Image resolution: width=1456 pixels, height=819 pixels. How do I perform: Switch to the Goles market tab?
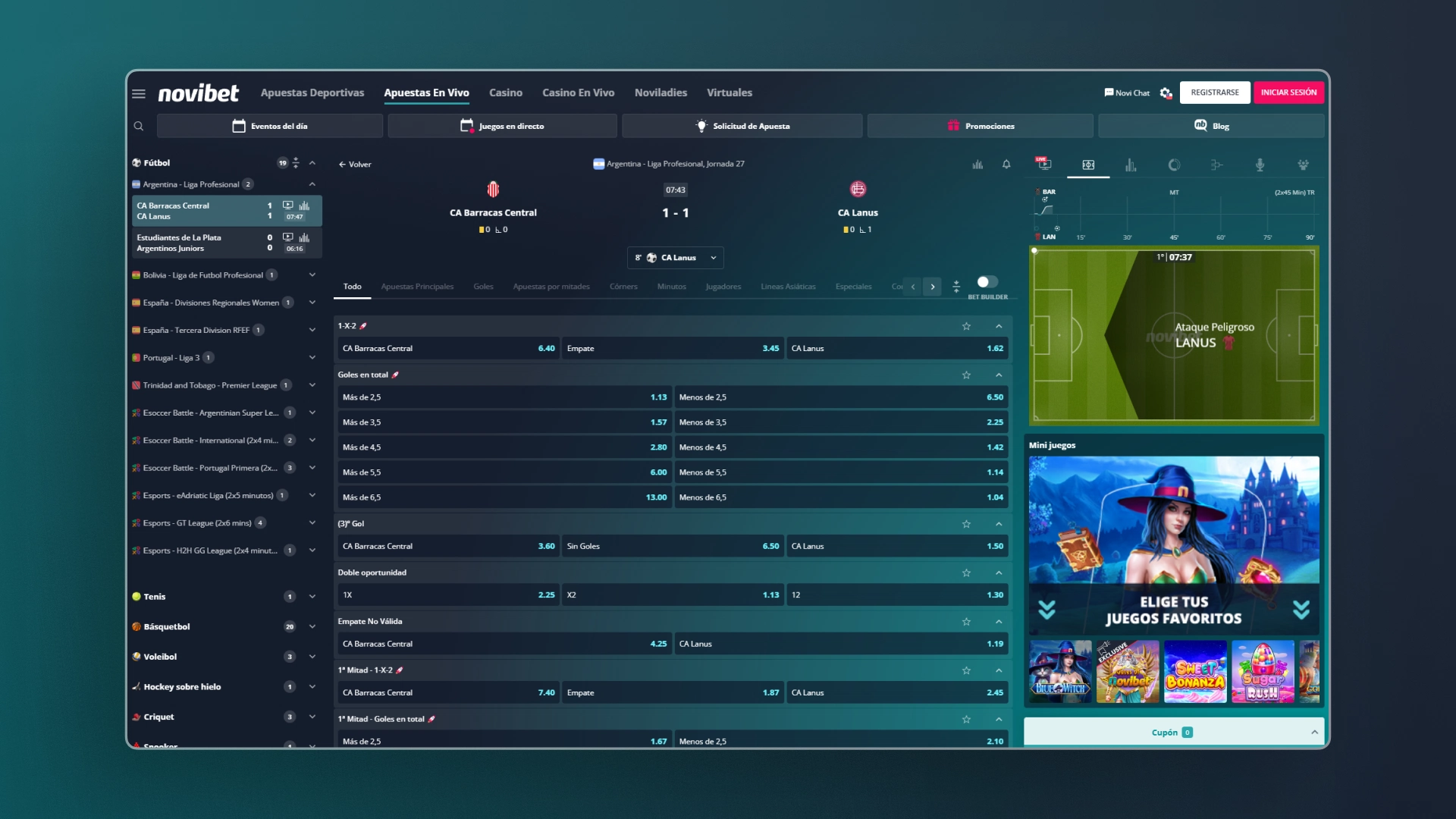[x=483, y=287]
